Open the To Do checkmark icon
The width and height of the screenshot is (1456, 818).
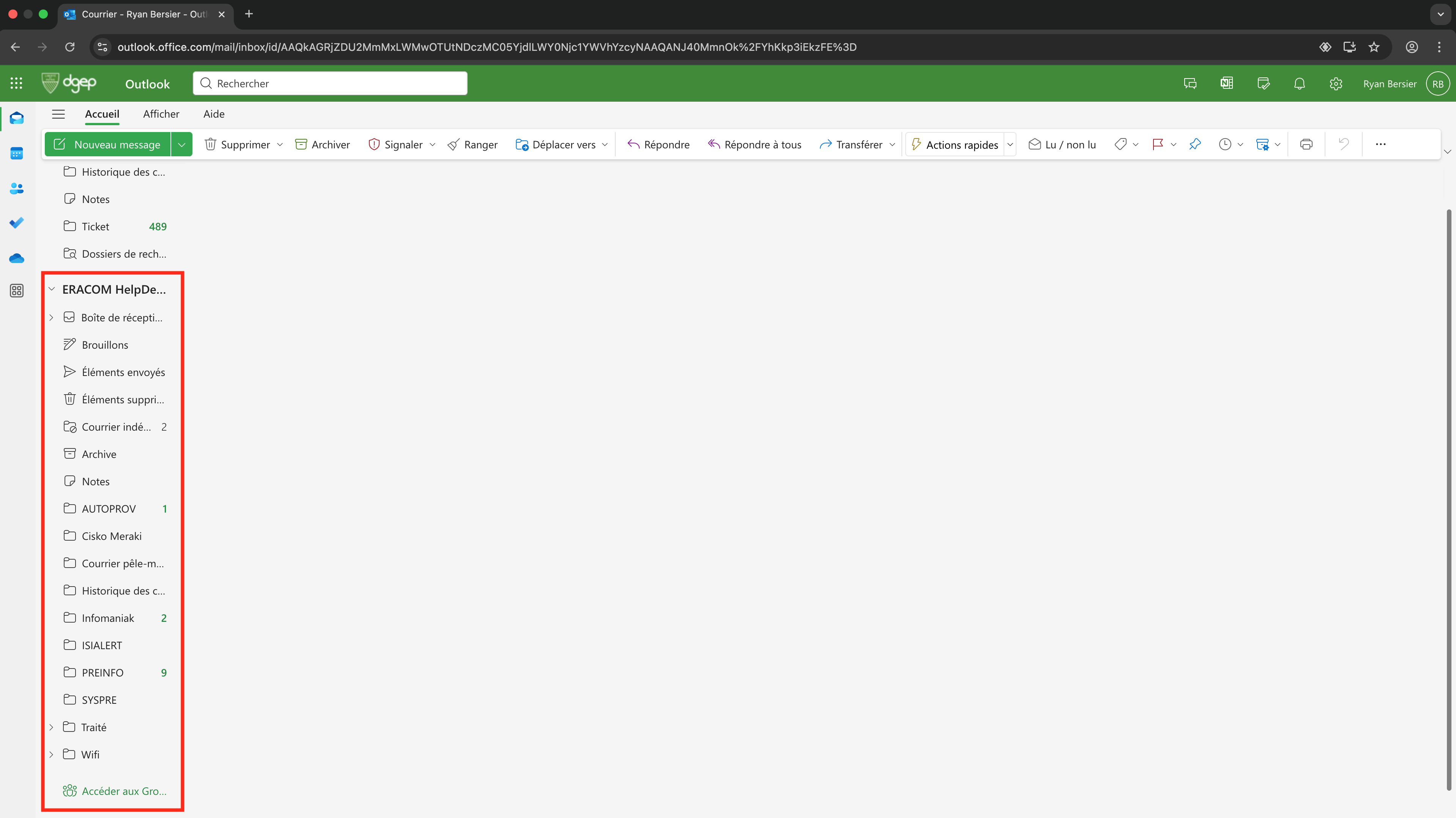coord(16,223)
